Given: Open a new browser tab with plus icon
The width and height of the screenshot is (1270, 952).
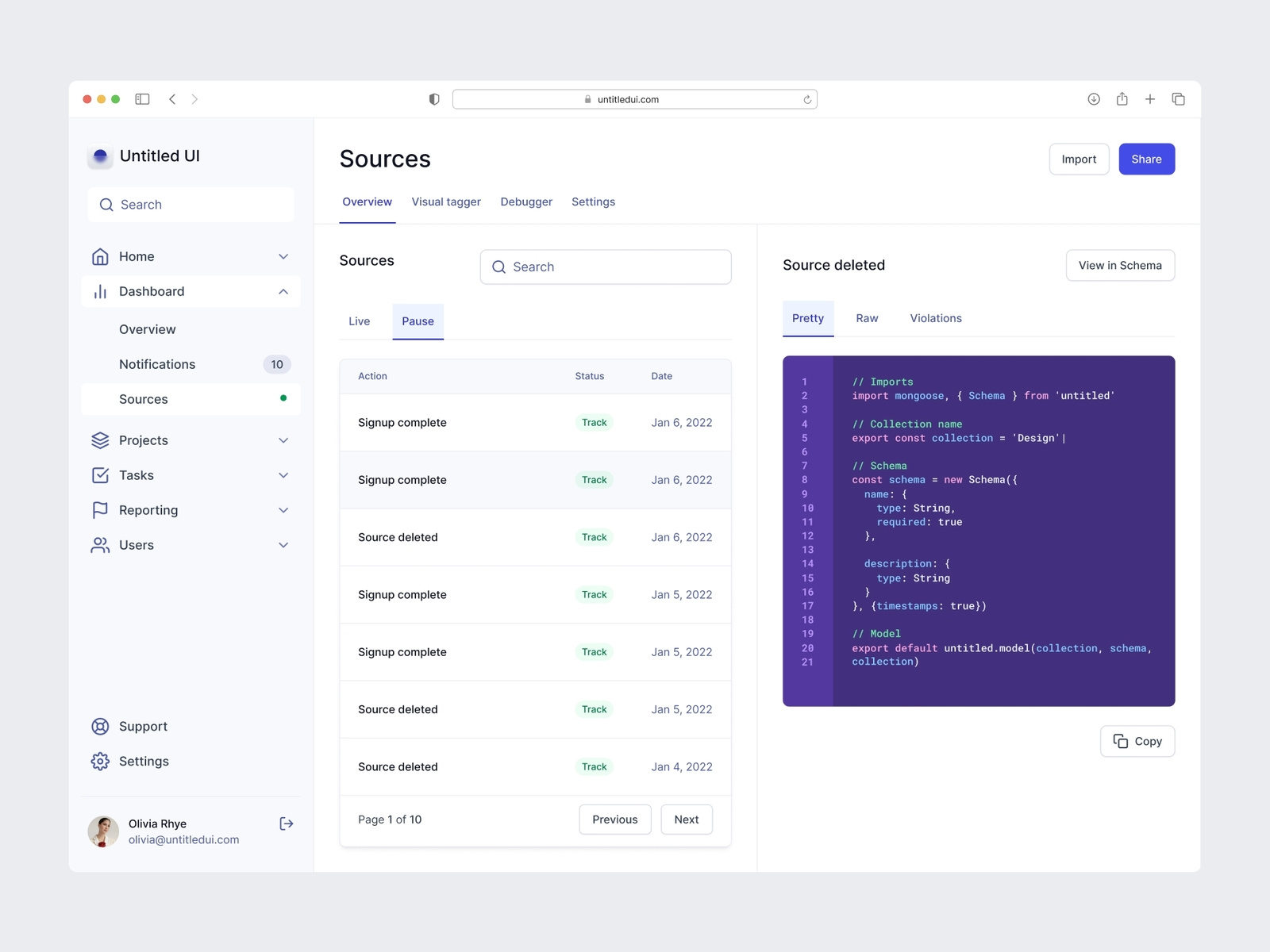Looking at the screenshot, I should [x=1149, y=99].
